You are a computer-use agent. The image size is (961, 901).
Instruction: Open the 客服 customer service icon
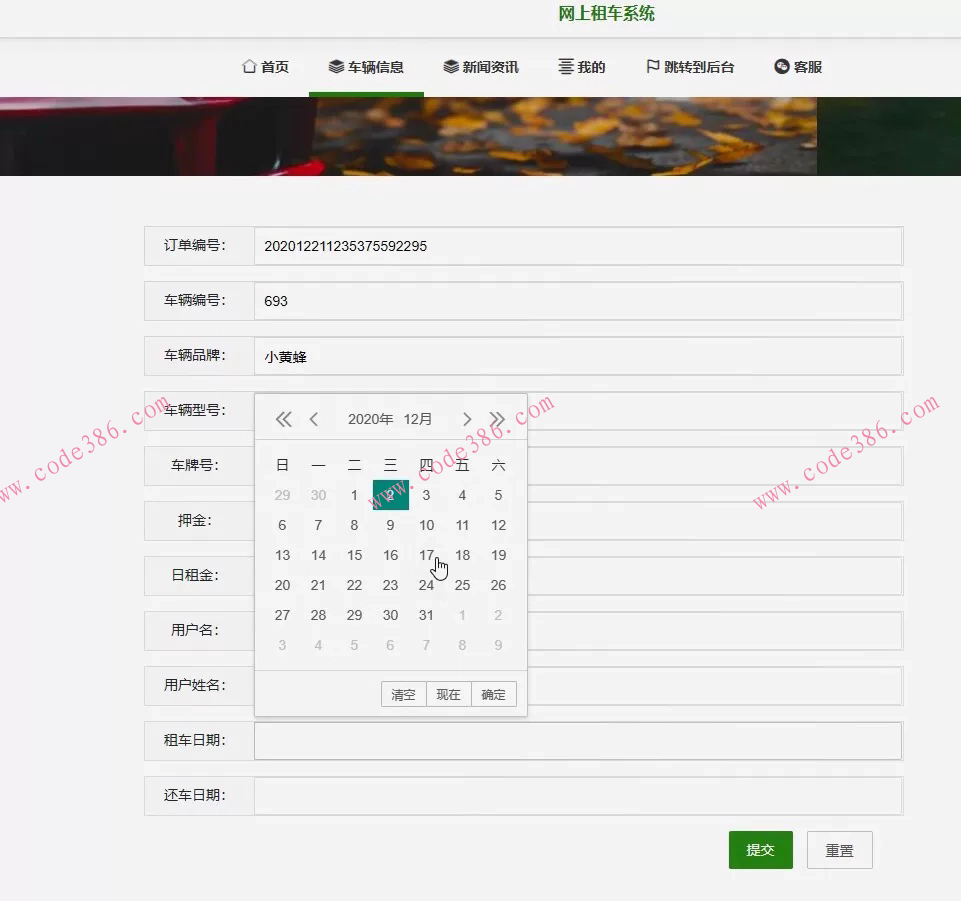tap(782, 66)
